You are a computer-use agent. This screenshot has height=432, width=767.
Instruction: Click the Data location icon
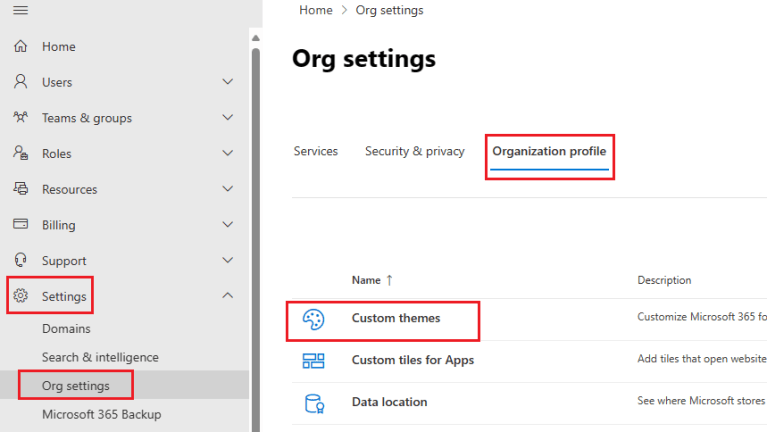(x=313, y=402)
